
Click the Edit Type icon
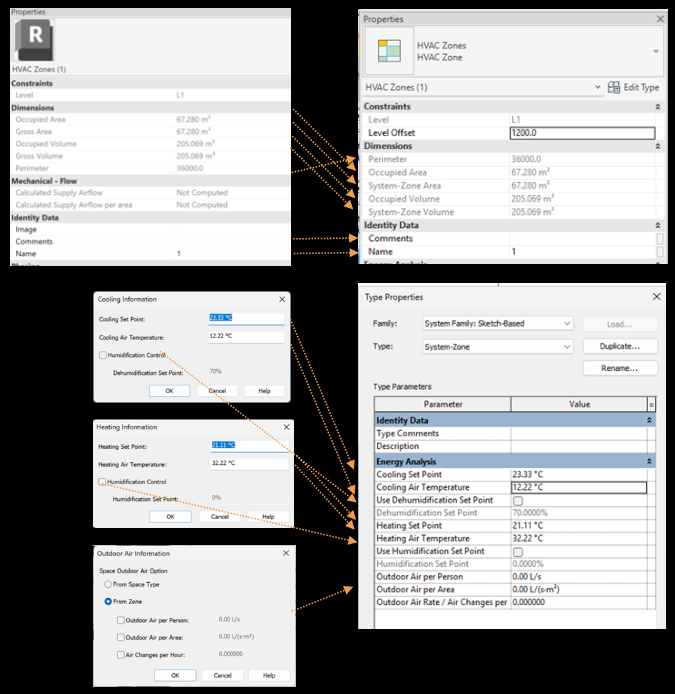click(614, 88)
